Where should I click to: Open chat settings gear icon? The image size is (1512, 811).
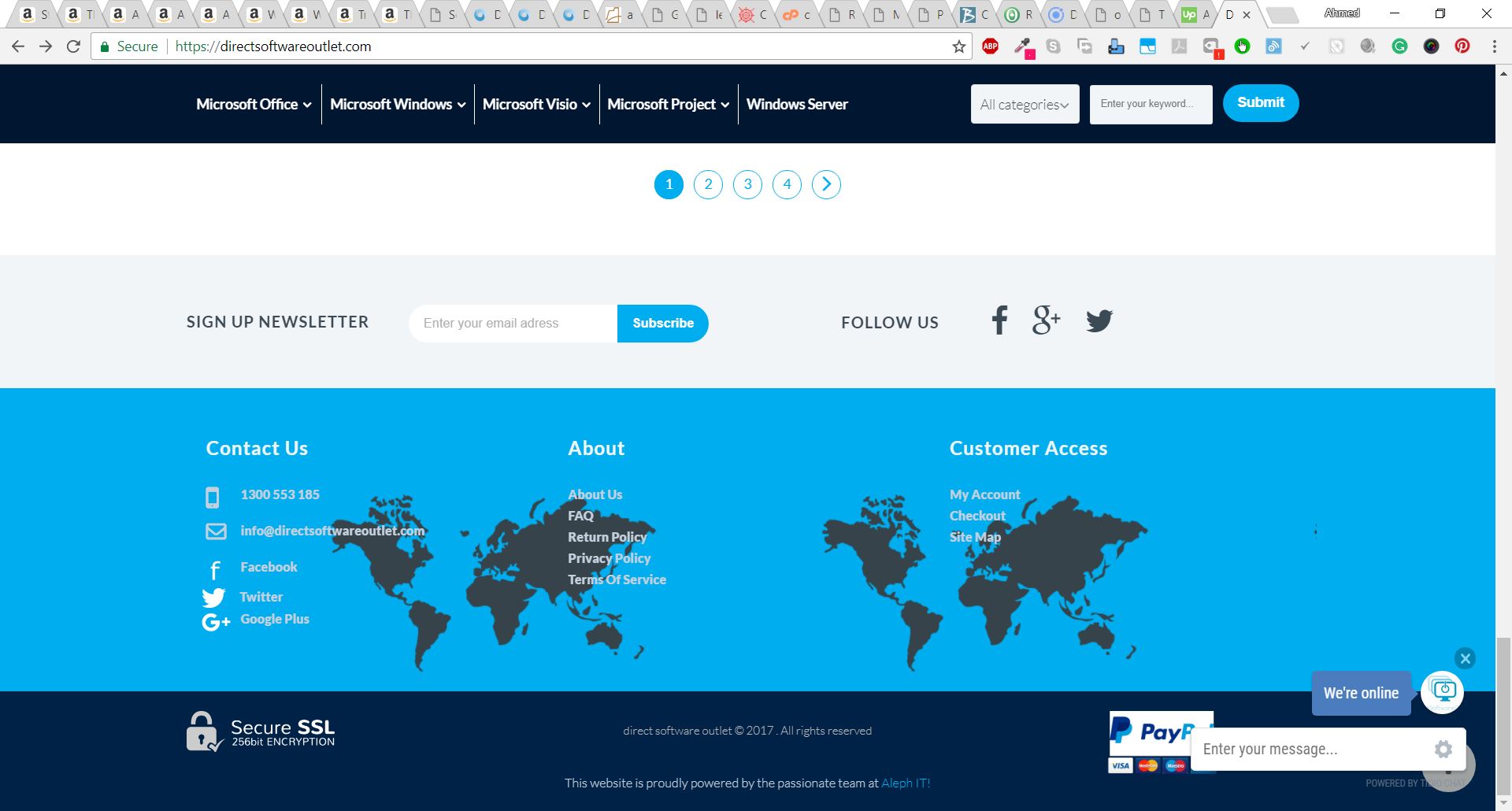tap(1443, 749)
